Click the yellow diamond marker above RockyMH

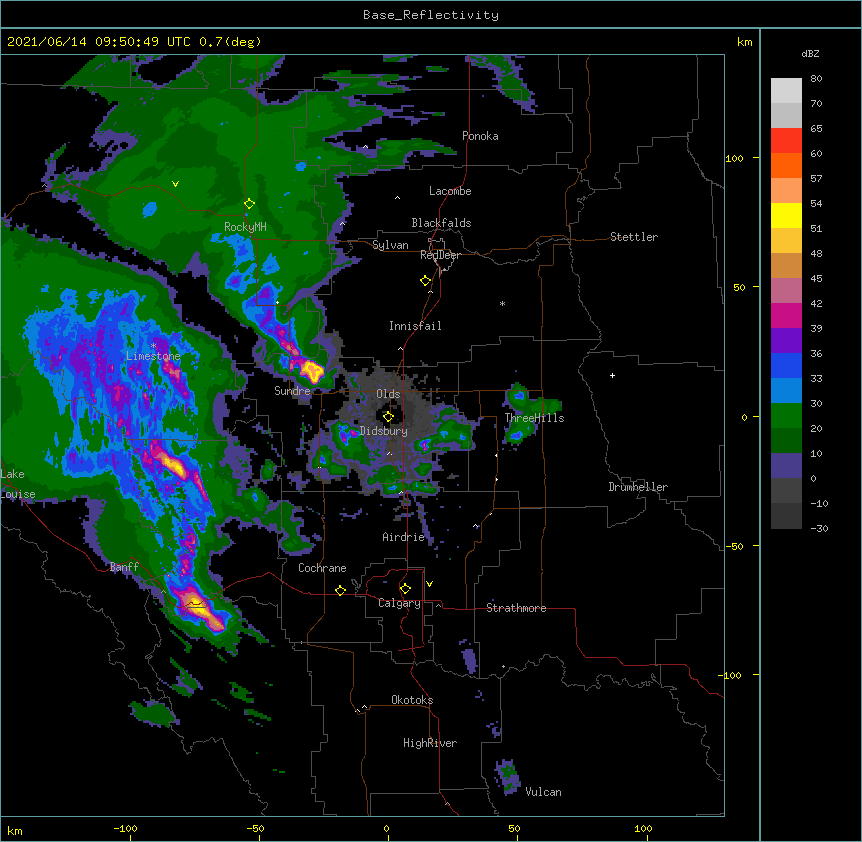click(x=249, y=204)
